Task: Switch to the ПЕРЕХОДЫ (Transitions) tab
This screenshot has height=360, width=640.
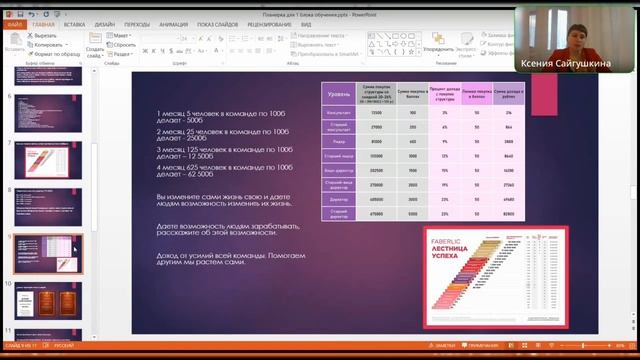Action: [137, 24]
